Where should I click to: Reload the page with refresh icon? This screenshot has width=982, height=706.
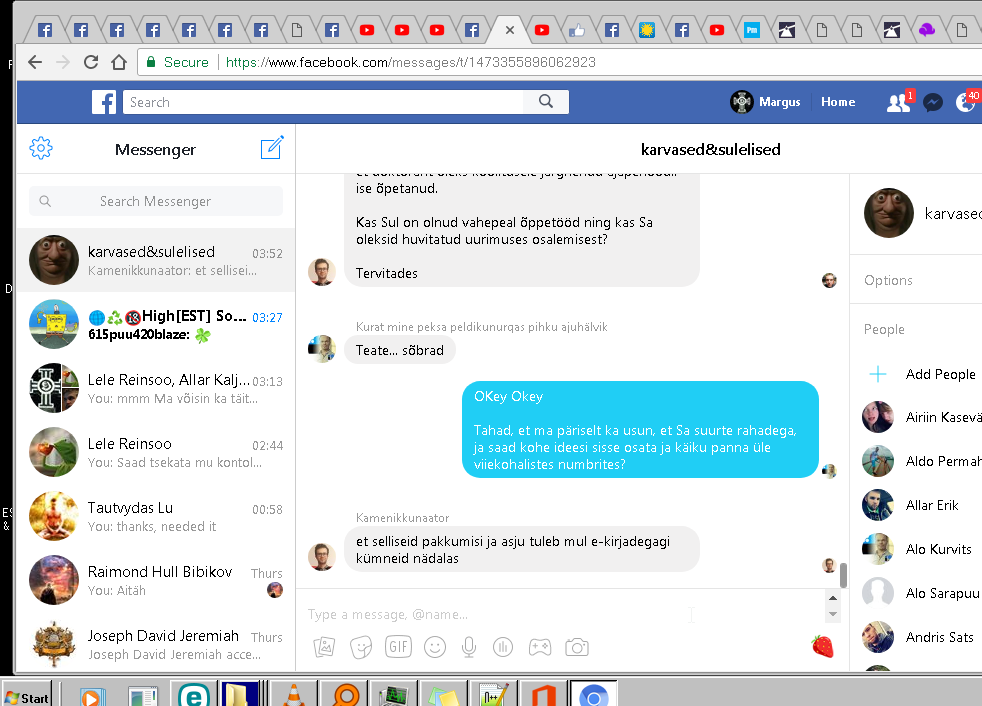click(x=91, y=62)
